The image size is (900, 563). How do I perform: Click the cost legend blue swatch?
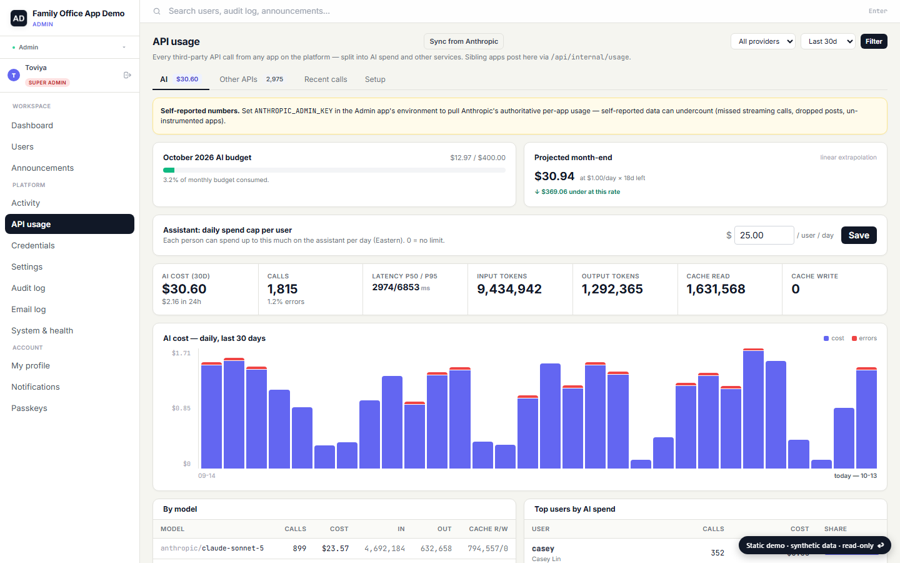(826, 339)
